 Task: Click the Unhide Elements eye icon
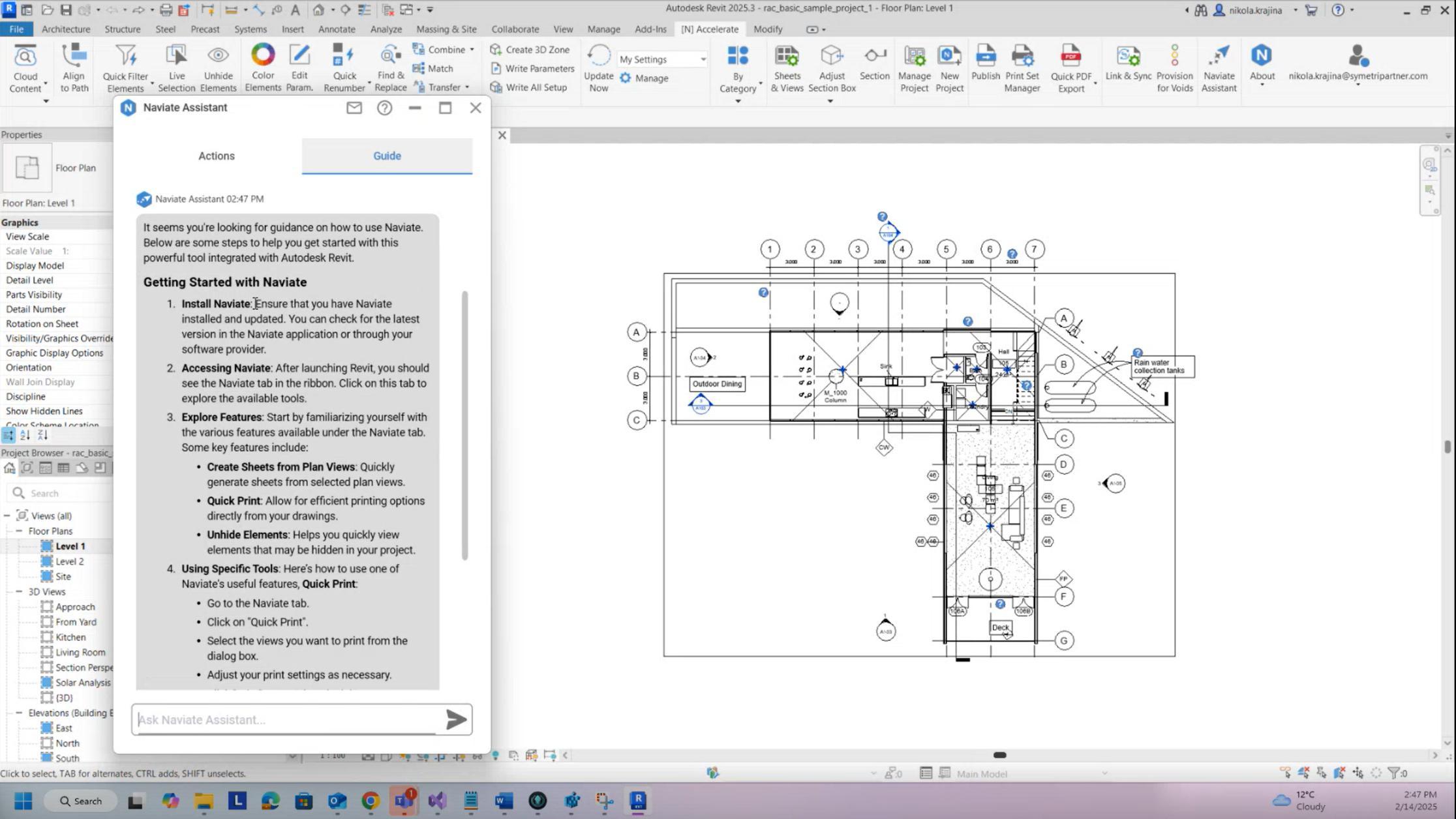(218, 56)
